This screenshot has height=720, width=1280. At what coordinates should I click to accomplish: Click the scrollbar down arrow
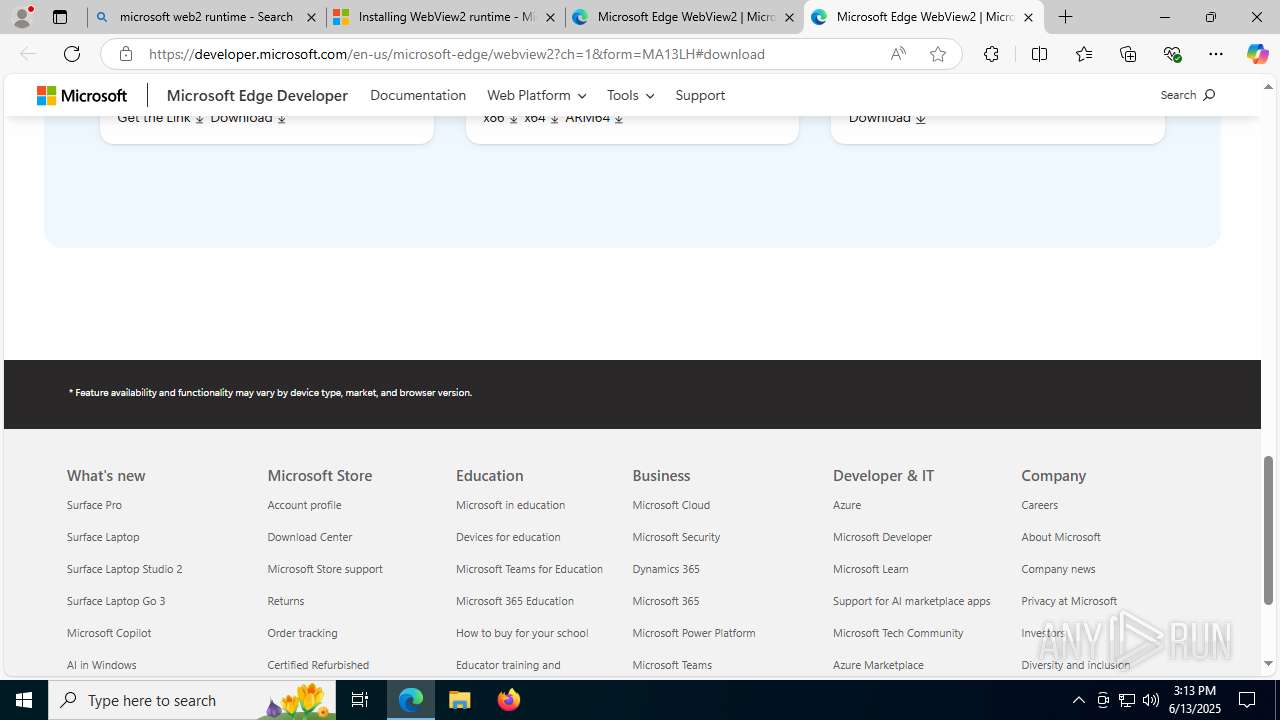(1268, 663)
